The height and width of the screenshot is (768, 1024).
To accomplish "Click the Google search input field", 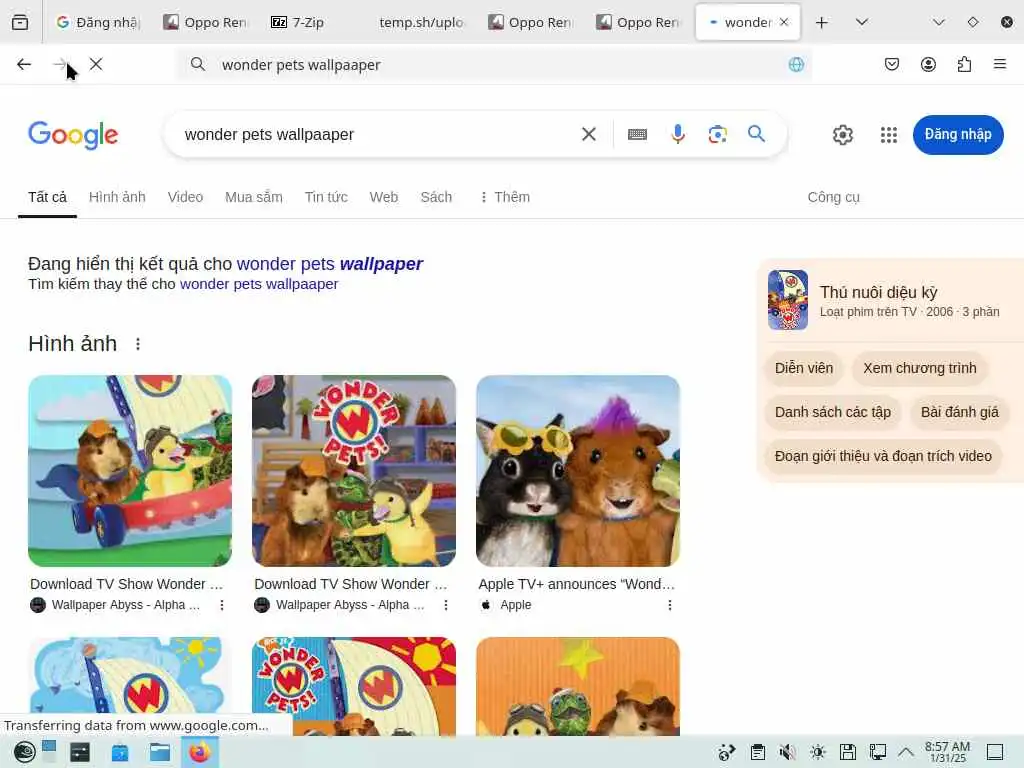I will click(x=372, y=134).
